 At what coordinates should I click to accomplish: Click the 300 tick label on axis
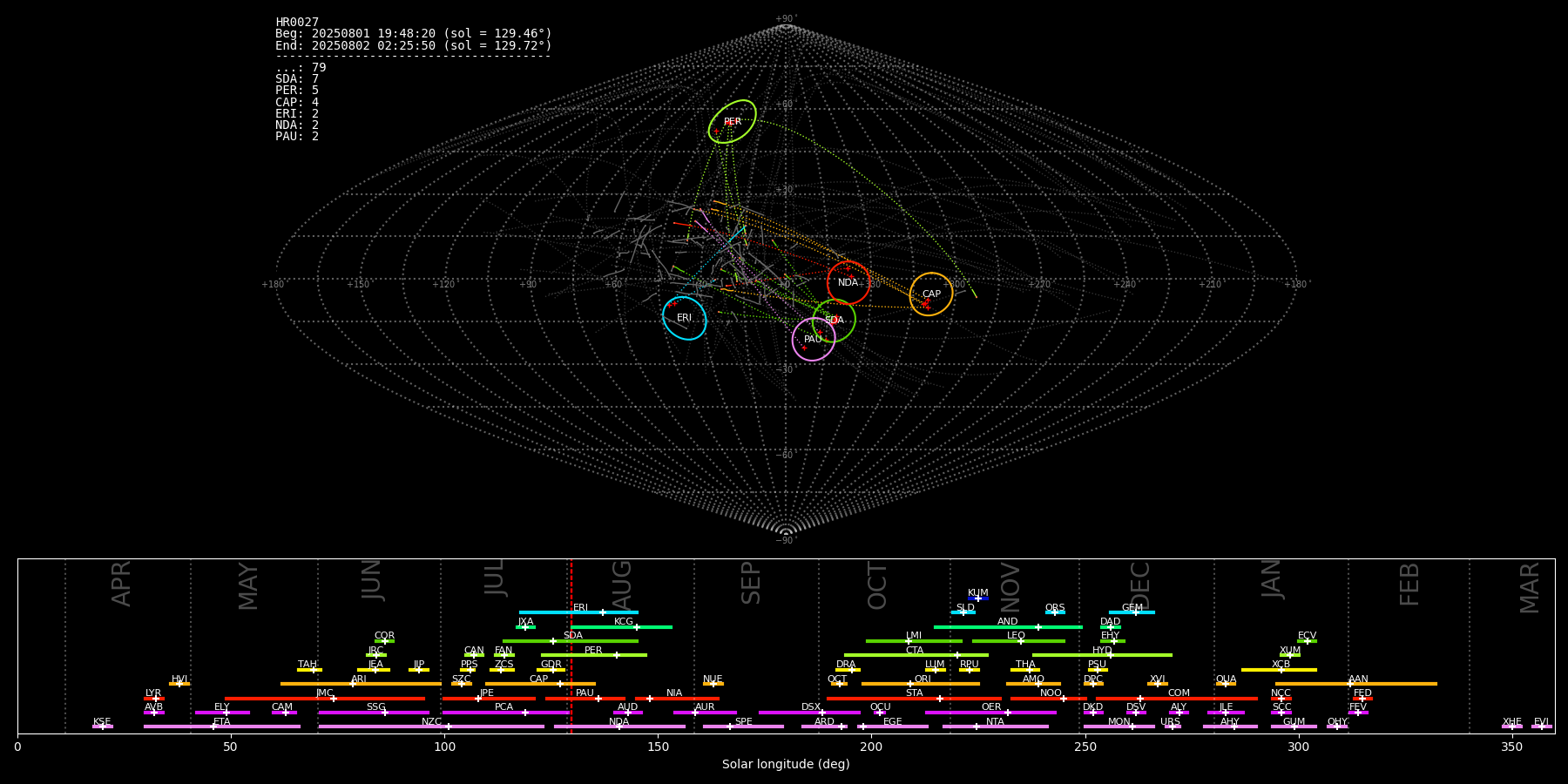[1298, 747]
